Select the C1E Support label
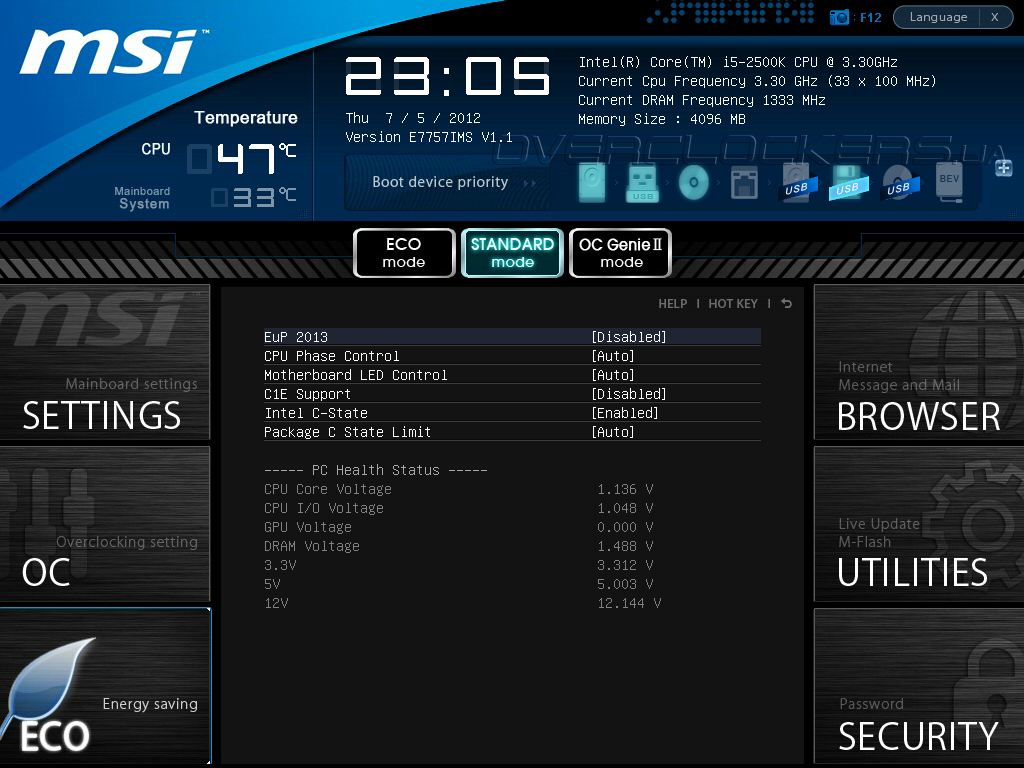The width and height of the screenshot is (1024, 768). pyautogui.click(x=308, y=394)
